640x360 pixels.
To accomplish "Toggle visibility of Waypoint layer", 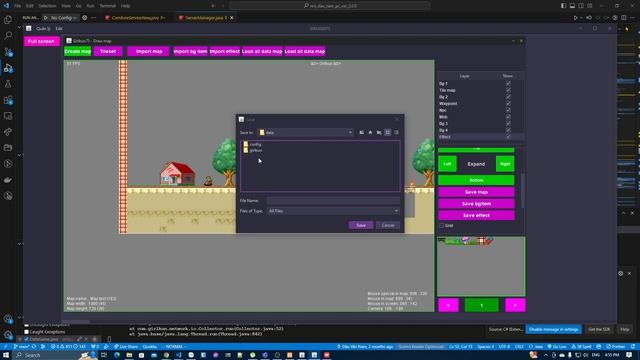I will tap(508, 103).
